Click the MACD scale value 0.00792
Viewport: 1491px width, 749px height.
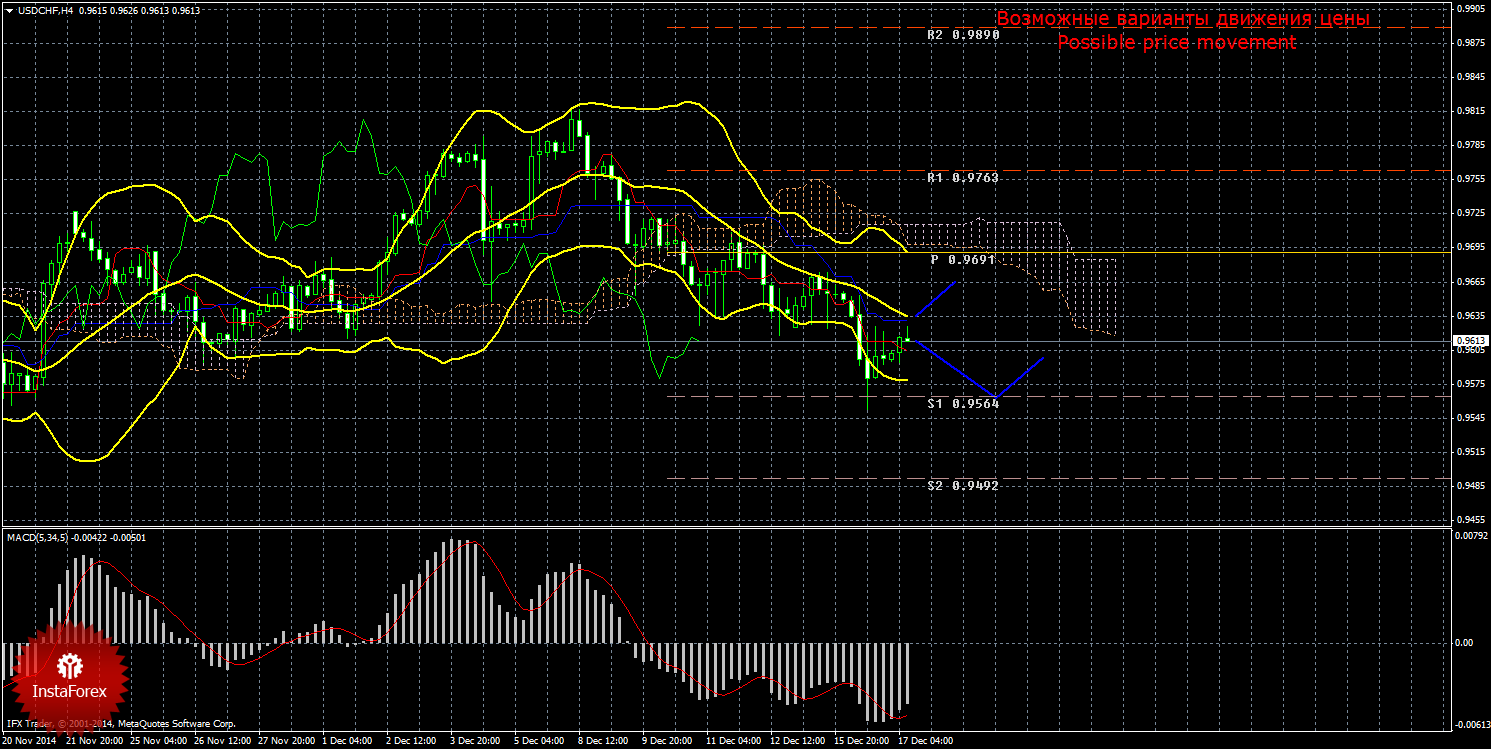coord(1469,536)
